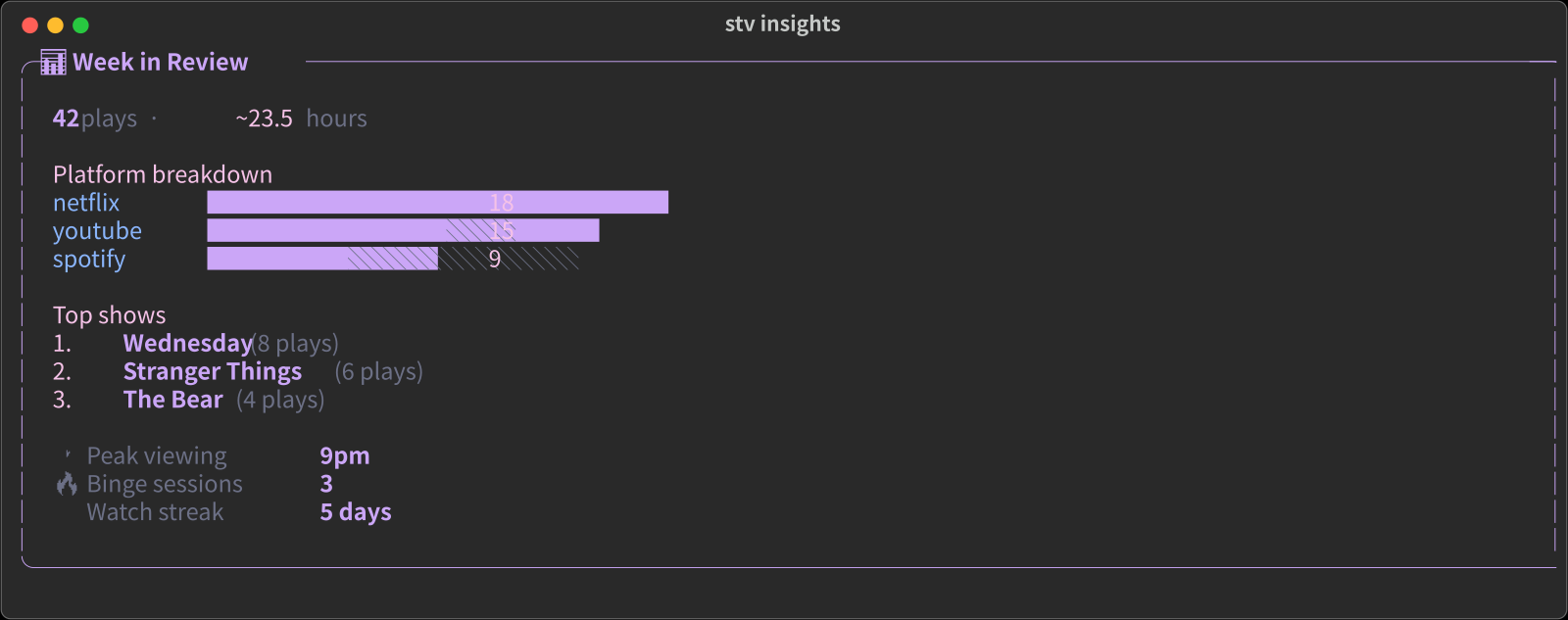The image size is (1568, 620).
Task: Select the Wednesday entry in Top shows
Action: [x=187, y=343]
